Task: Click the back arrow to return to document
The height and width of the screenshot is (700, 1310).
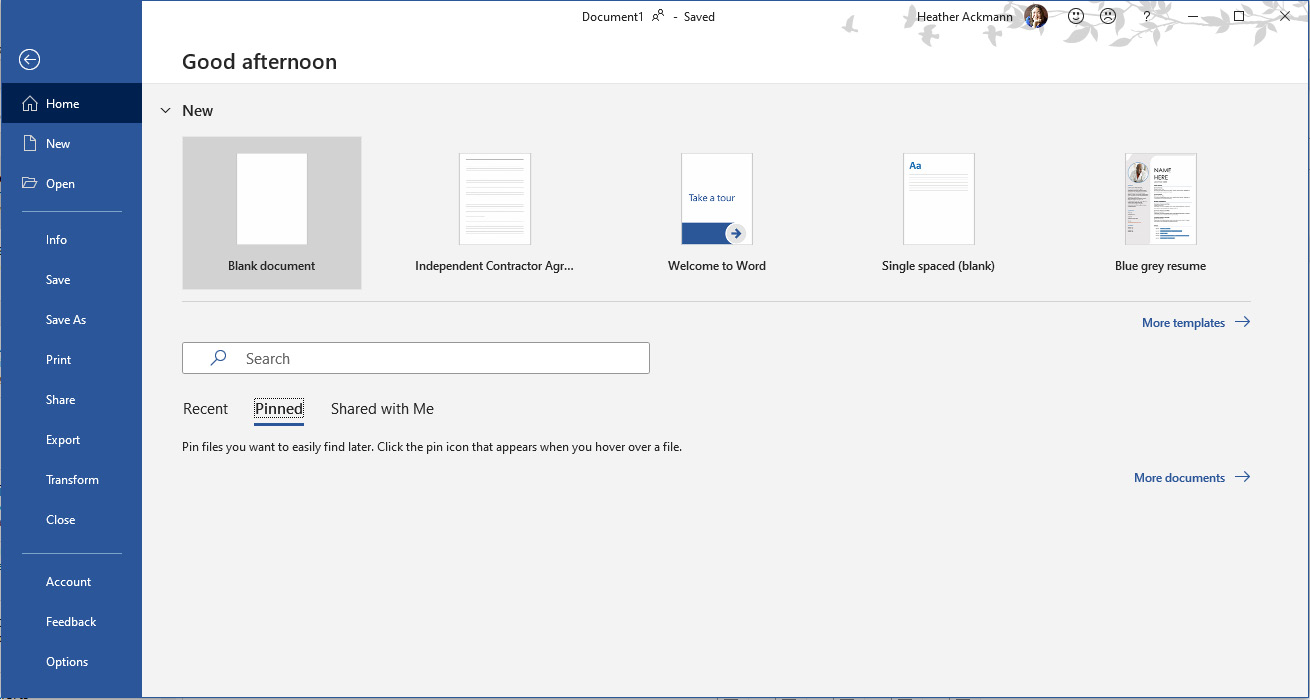Action: pos(30,60)
